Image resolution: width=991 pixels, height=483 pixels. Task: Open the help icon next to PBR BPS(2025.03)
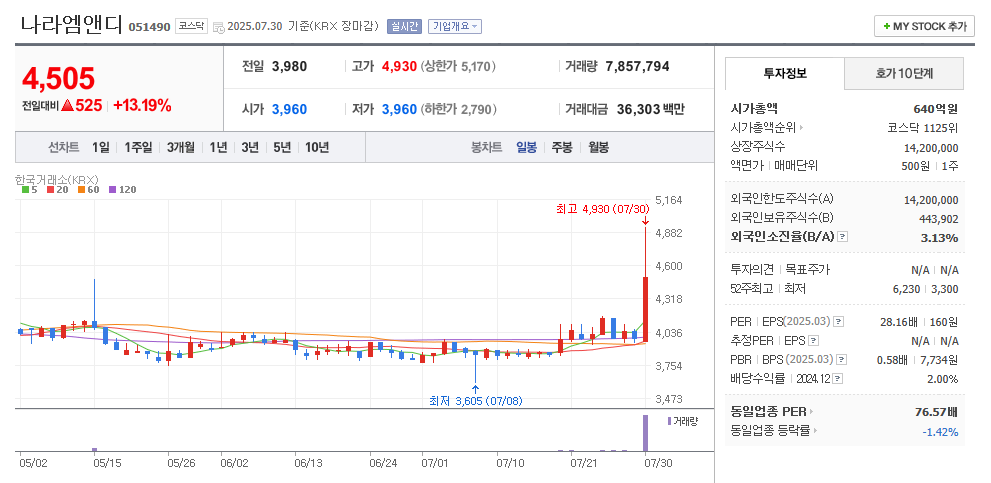click(841, 360)
